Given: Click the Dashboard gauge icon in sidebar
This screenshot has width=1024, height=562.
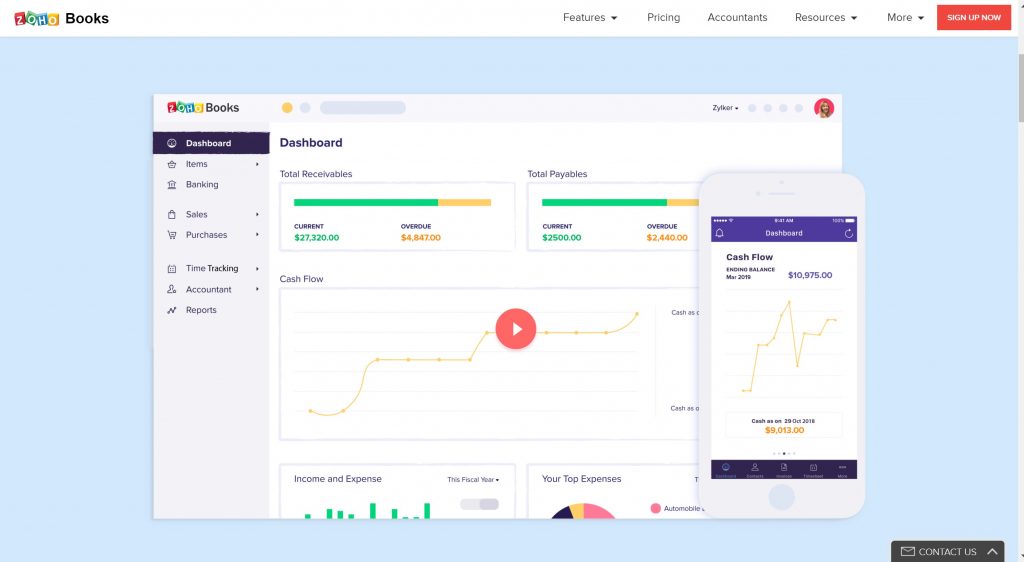Looking at the screenshot, I should [172, 143].
